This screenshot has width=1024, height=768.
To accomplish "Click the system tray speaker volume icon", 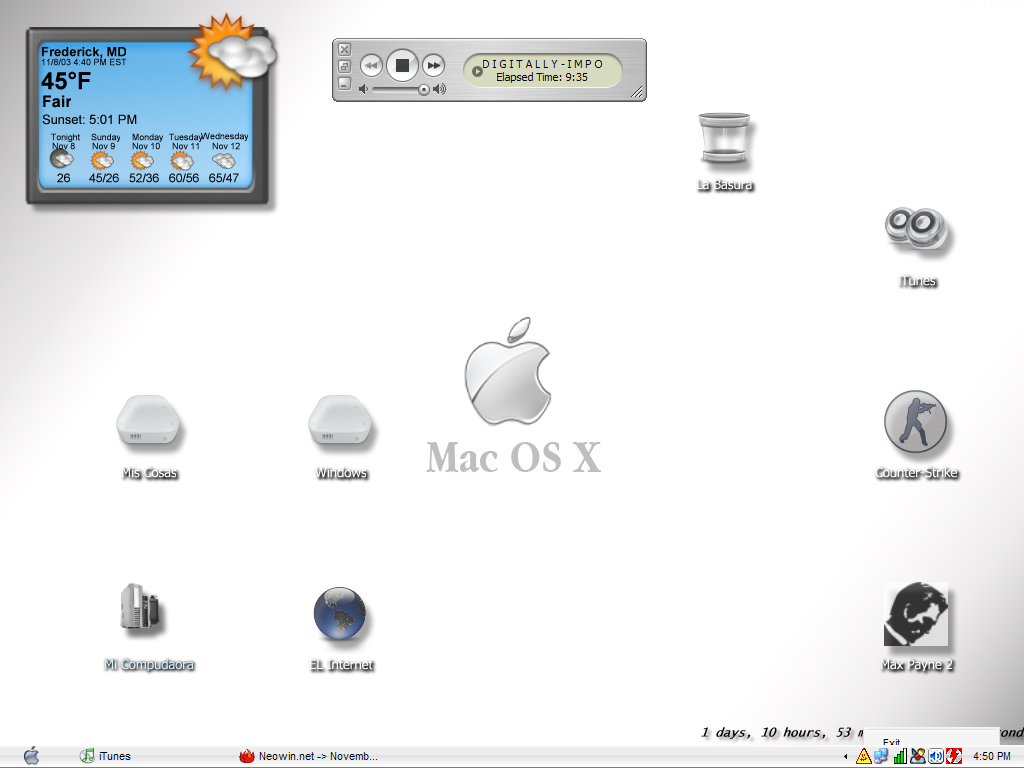I will pyautogui.click(x=935, y=756).
